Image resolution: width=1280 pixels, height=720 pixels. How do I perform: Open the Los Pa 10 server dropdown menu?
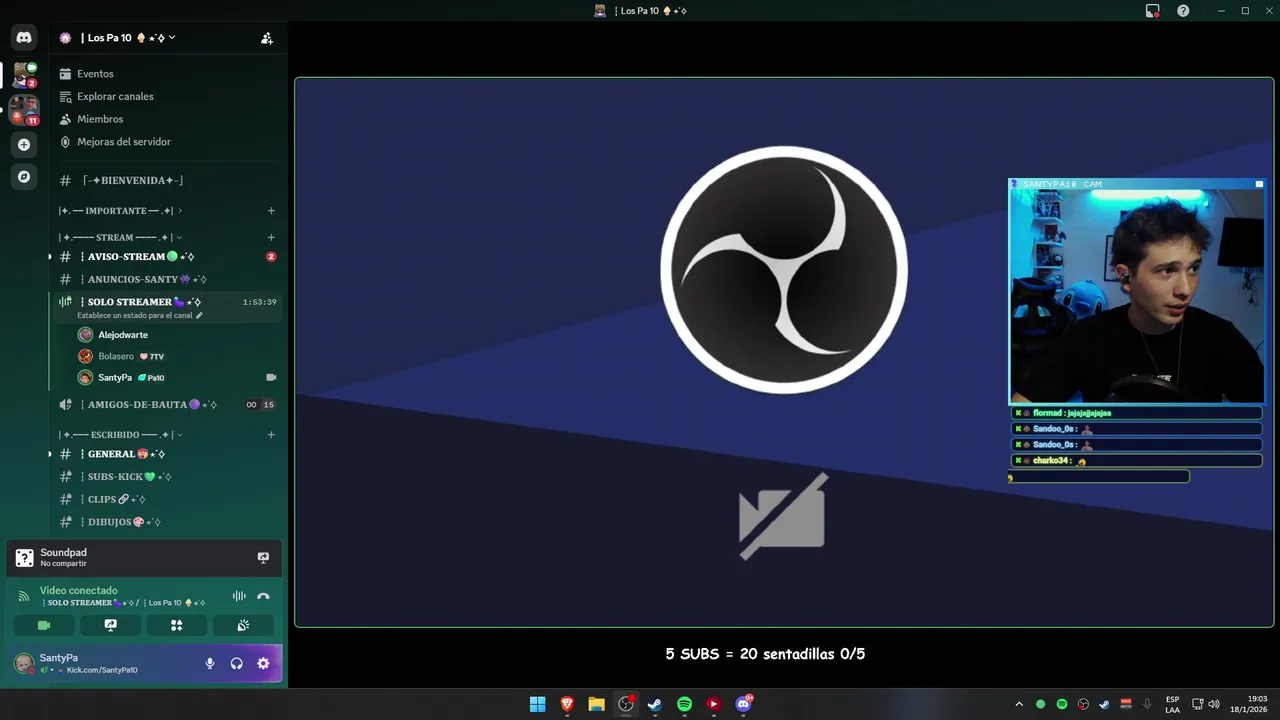[130, 38]
